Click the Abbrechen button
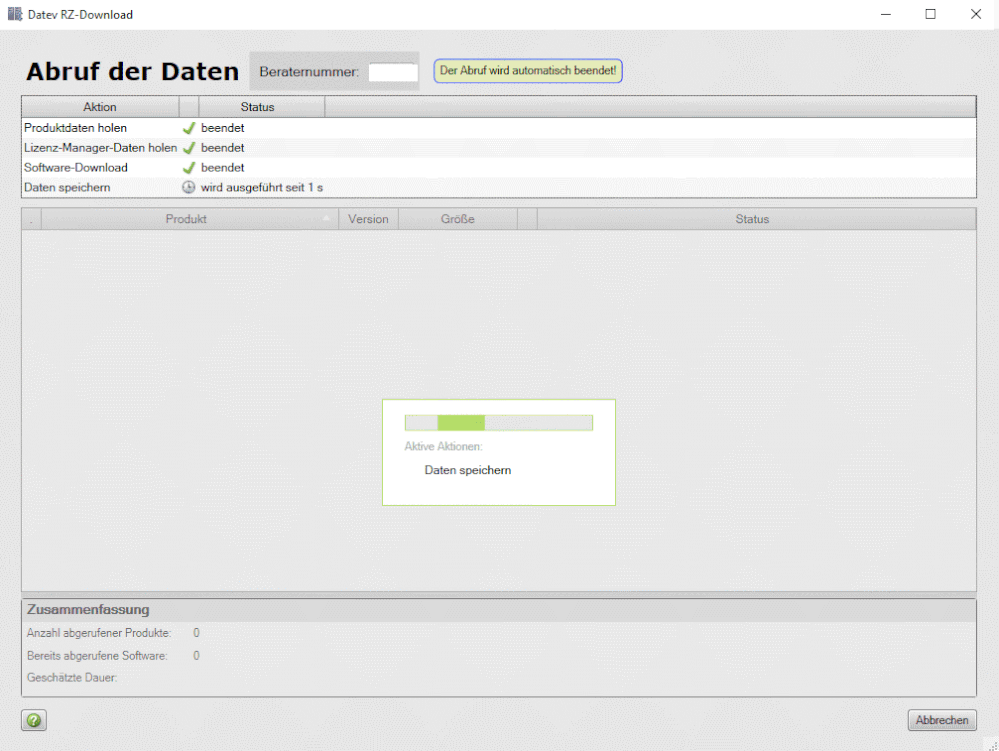This screenshot has width=999, height=751. tap(942, 720)
